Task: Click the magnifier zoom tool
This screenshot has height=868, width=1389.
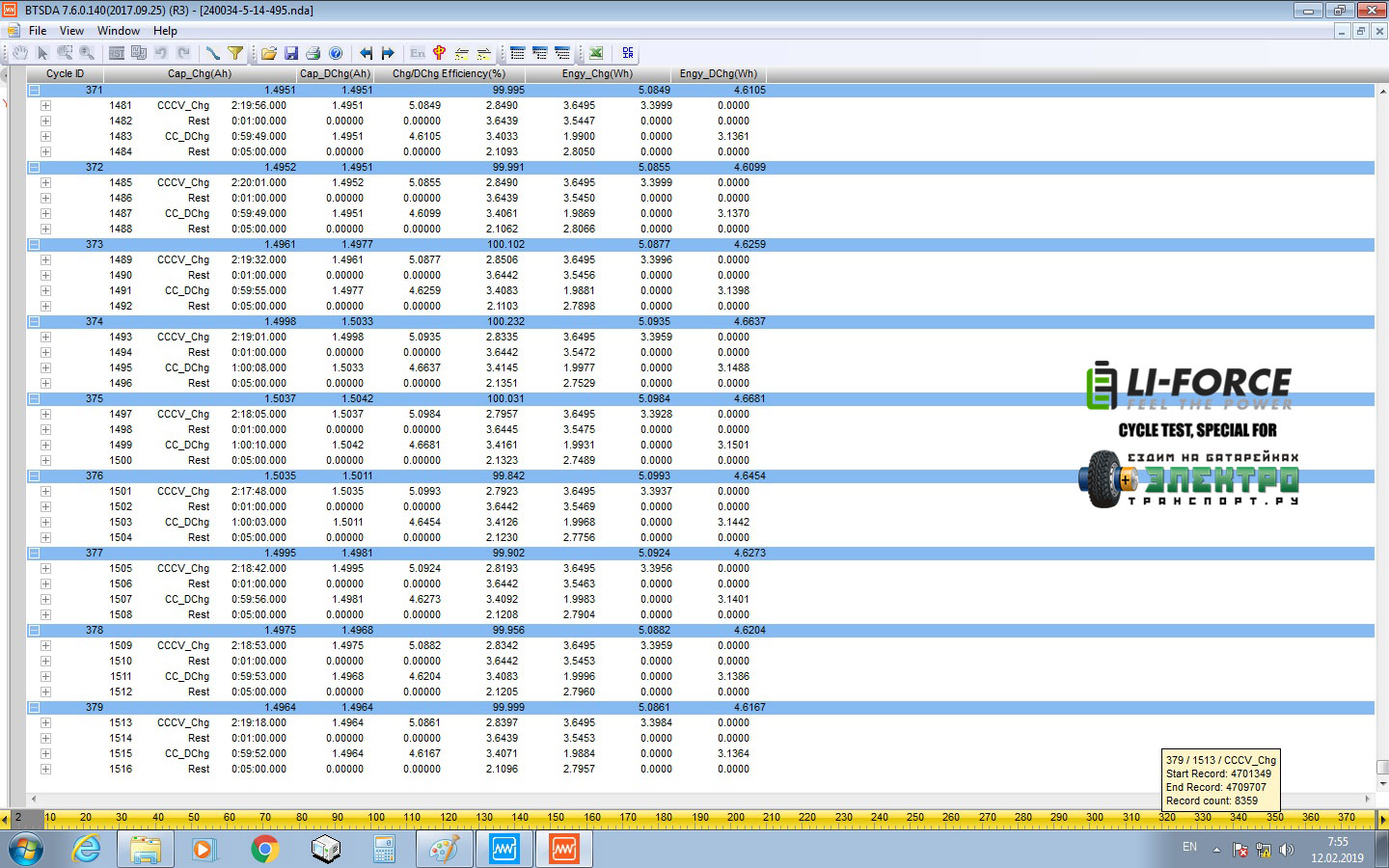Action: pyautogui.click(x=87, y=53)
